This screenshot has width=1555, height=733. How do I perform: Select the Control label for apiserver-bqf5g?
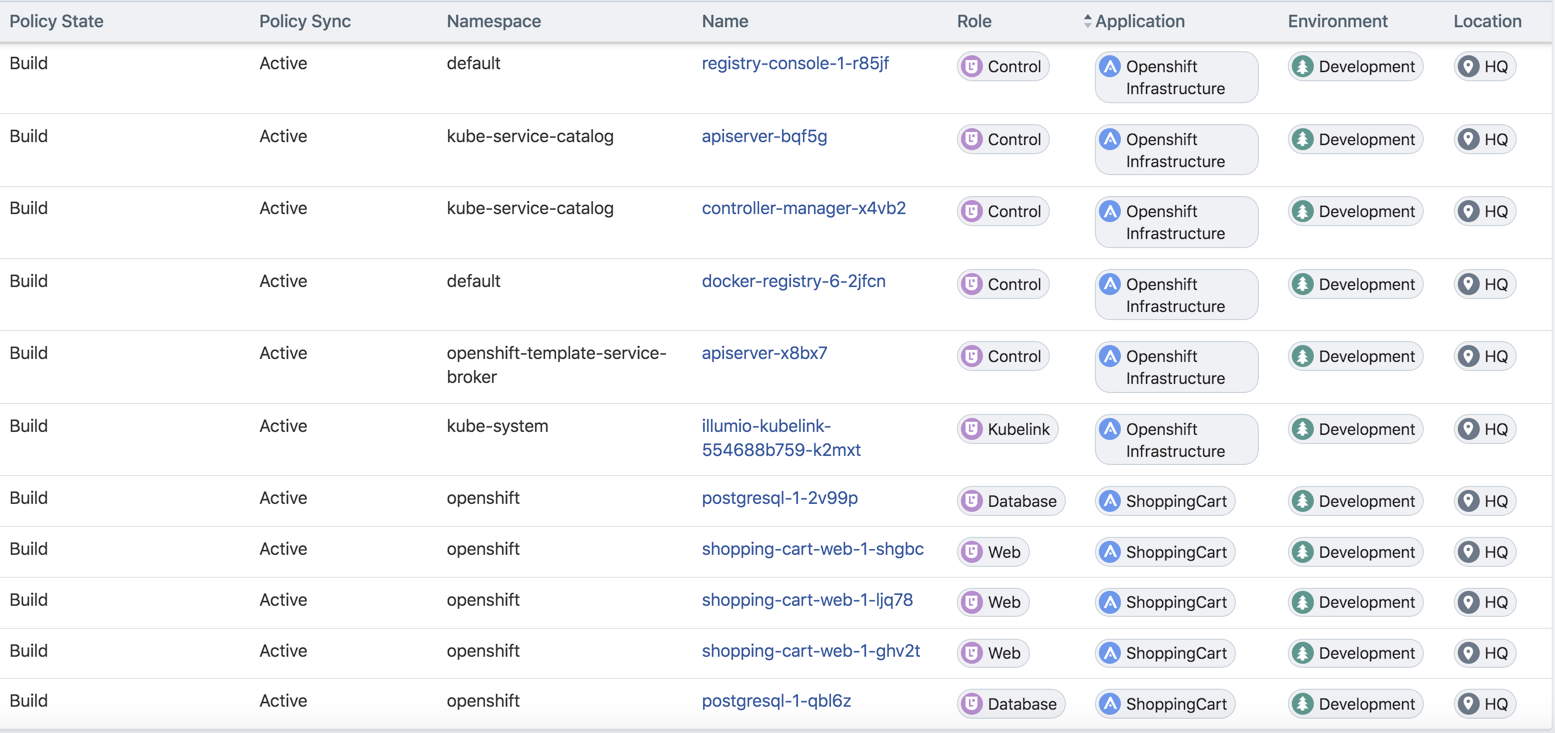(x=1003, y=139)
